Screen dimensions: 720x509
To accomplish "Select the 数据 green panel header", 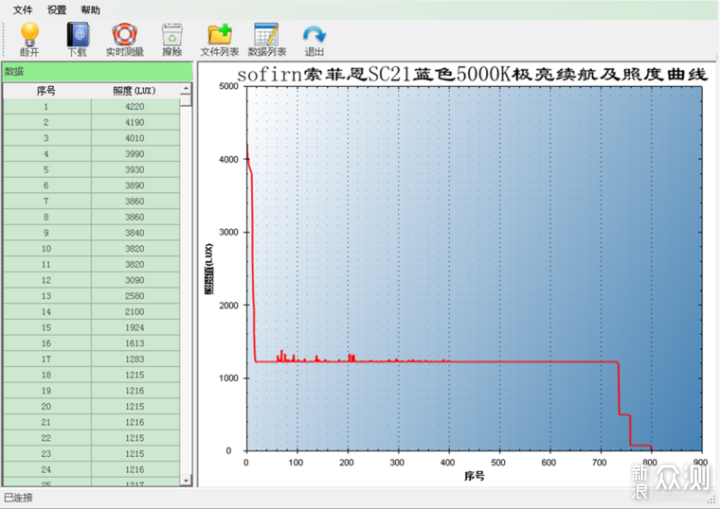I will (97, 72).
